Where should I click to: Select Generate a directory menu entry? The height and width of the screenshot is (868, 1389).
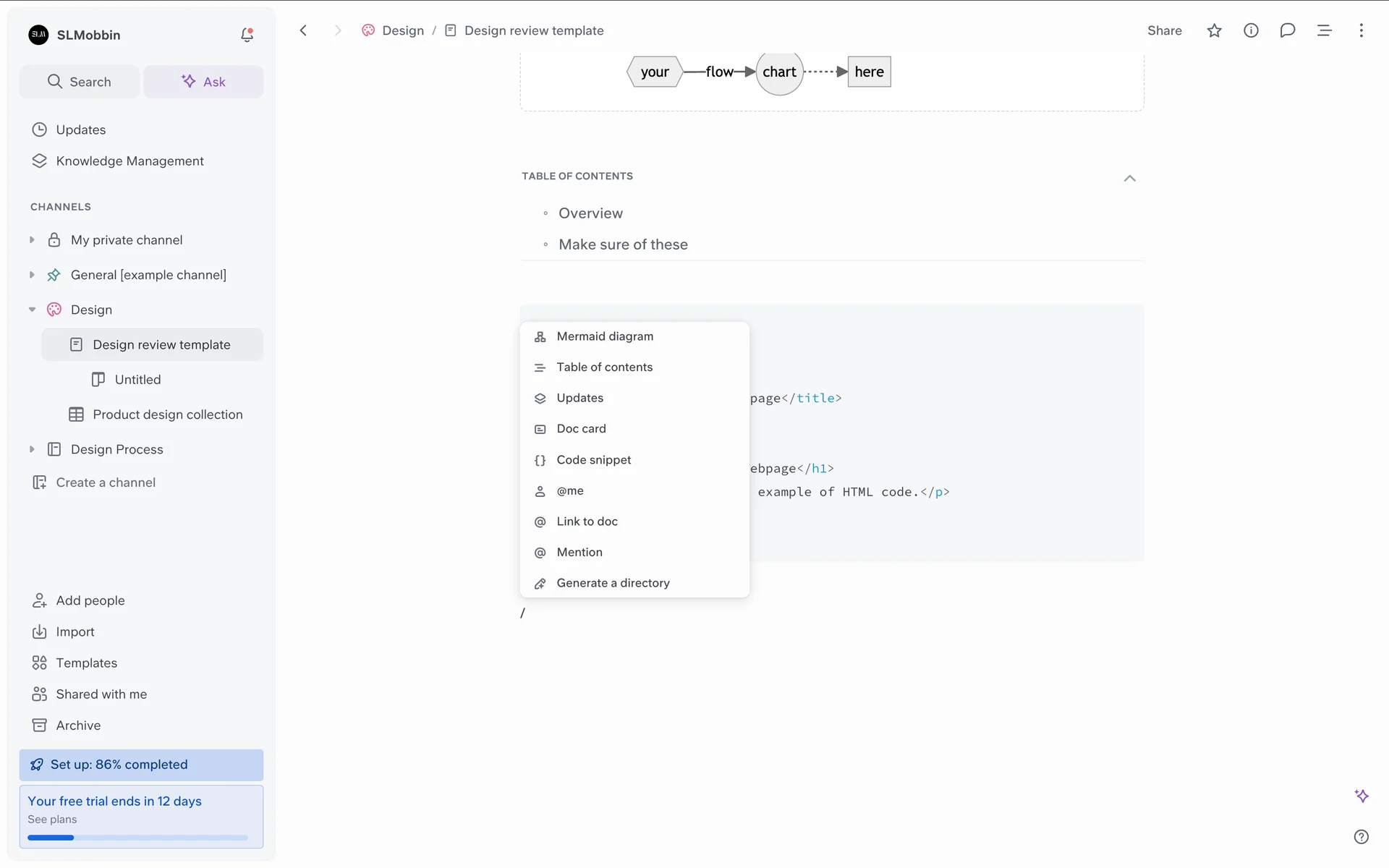point(613,583)
